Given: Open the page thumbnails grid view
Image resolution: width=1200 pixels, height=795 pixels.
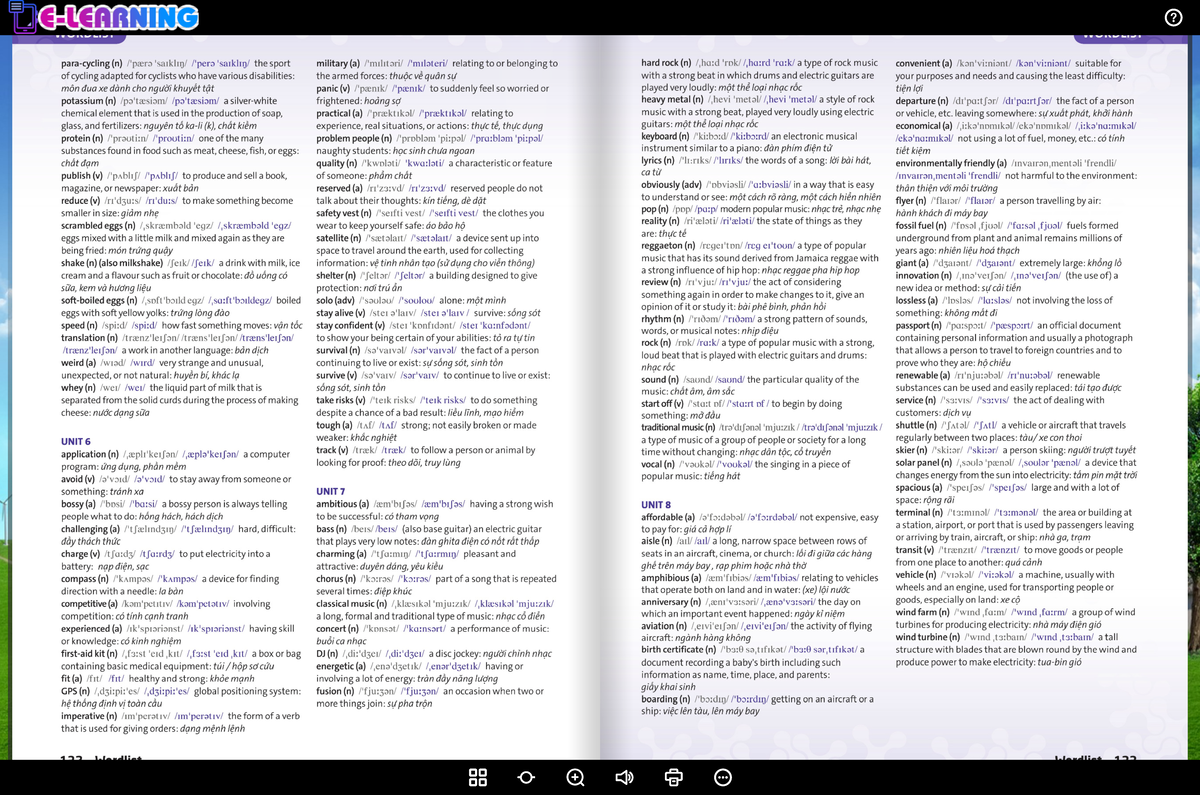Looking at the screenshot, I should point(478,777).
